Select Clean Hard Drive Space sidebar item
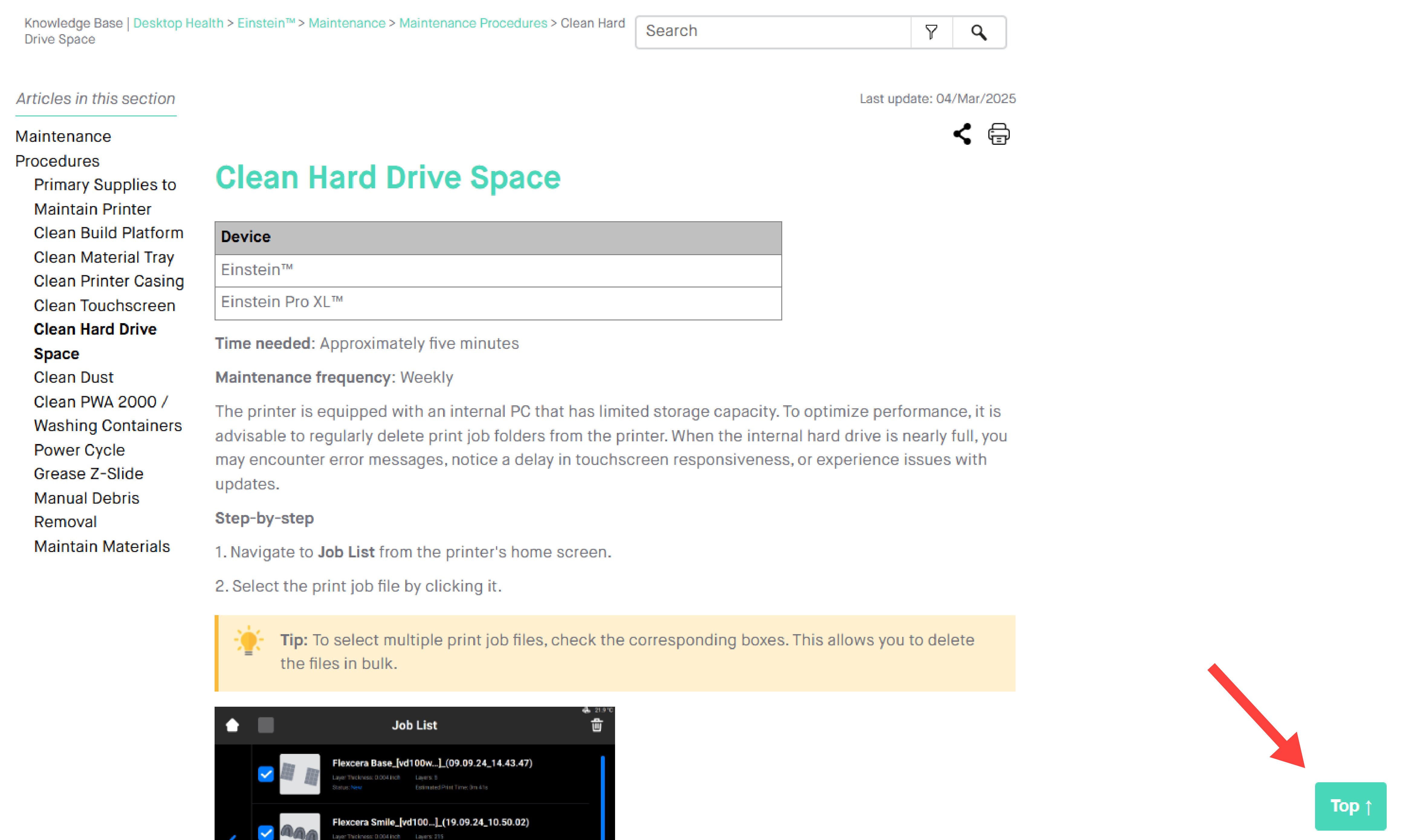 (95, 341)
